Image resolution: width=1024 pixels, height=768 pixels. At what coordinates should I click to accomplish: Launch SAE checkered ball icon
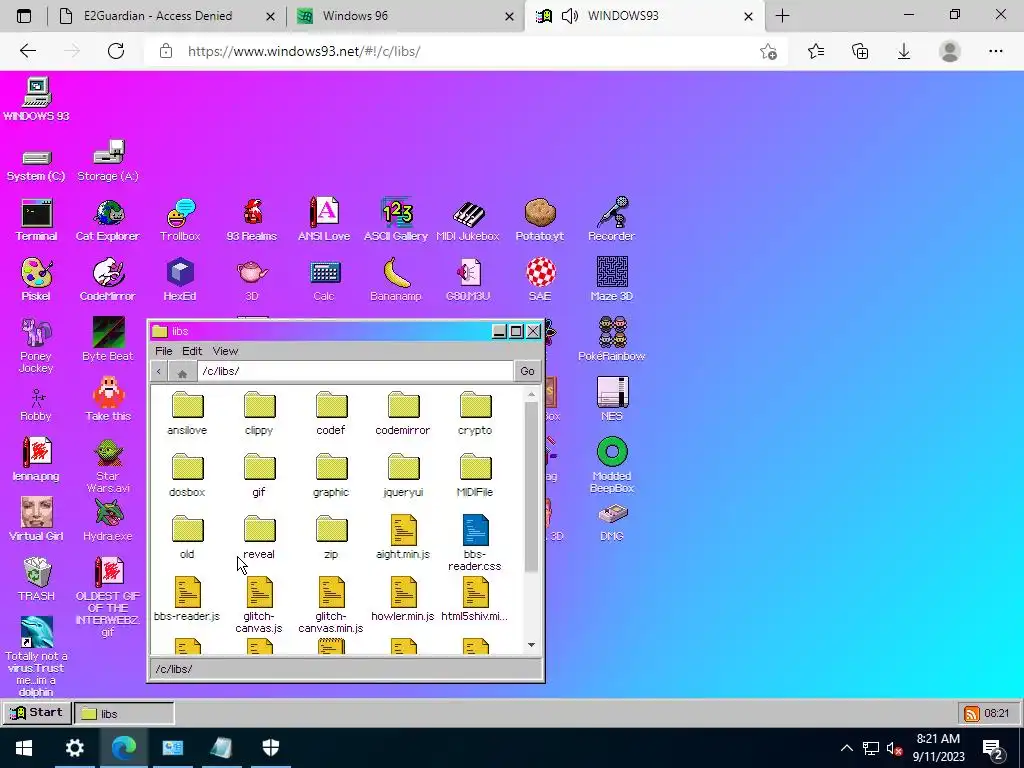[x=540, y=281]
